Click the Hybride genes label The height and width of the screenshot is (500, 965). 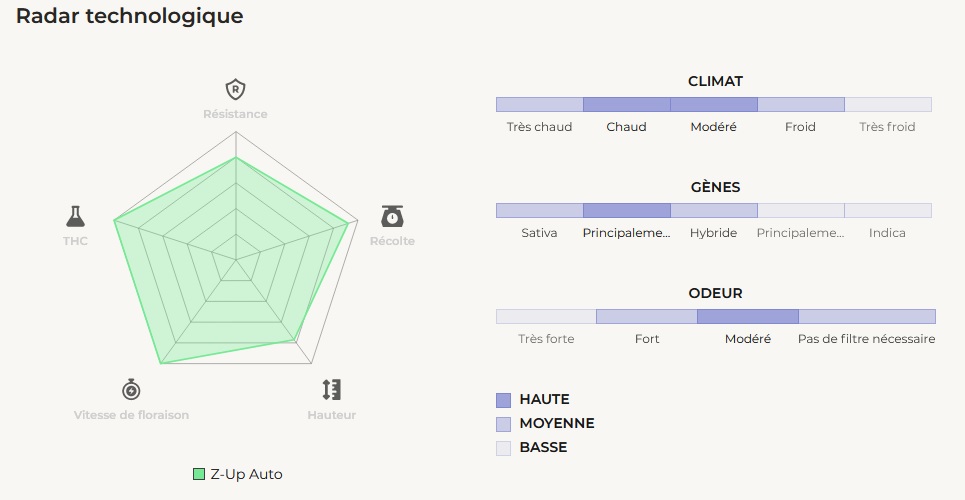[x=713, y=233]
